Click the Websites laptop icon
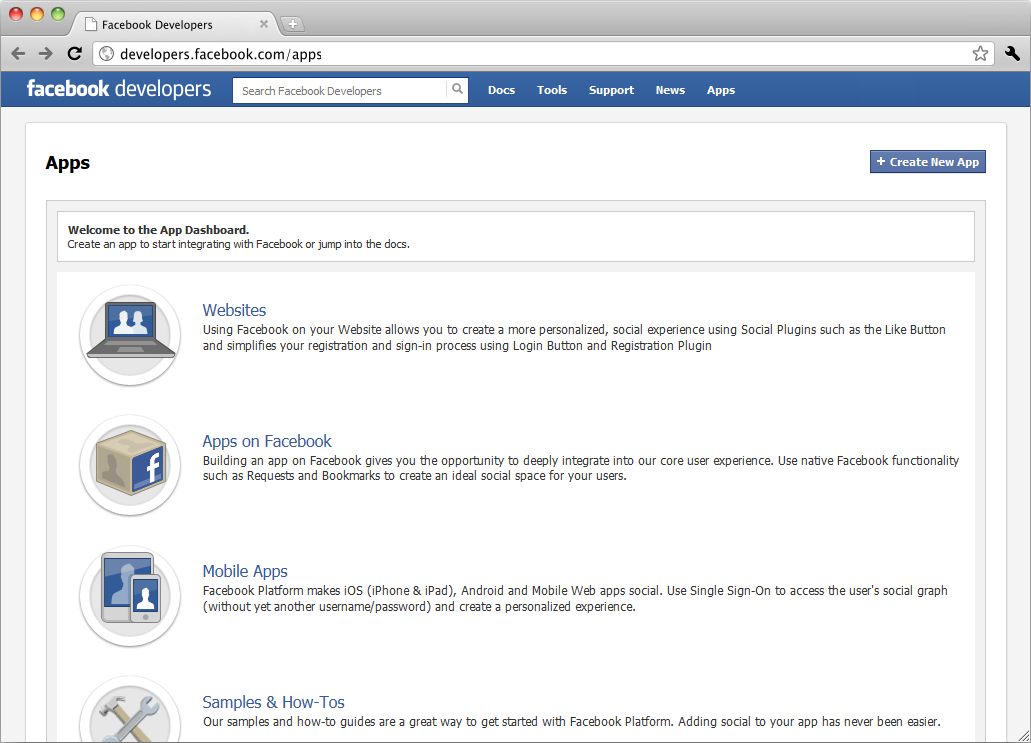Viewport: 1031px width, 743px height. [x=130, y=334]
